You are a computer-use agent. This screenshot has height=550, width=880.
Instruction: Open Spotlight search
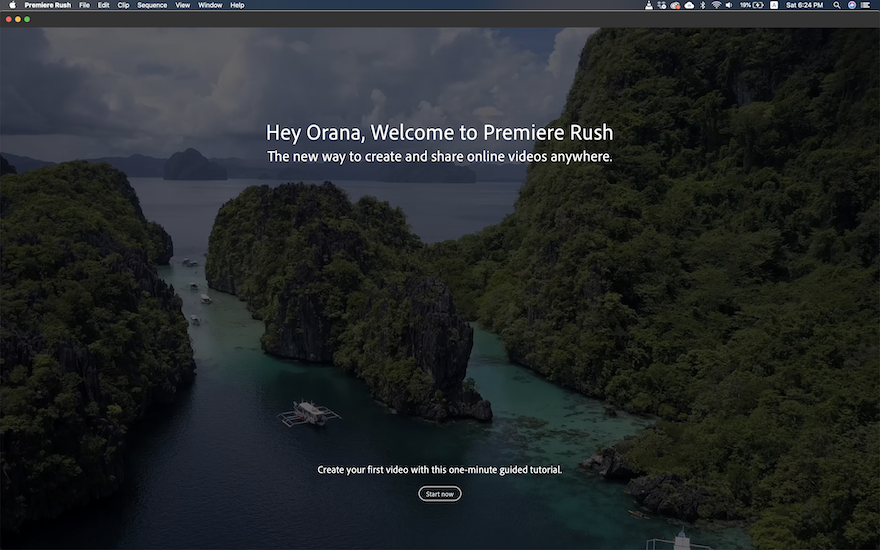click(x=837, y=5)
